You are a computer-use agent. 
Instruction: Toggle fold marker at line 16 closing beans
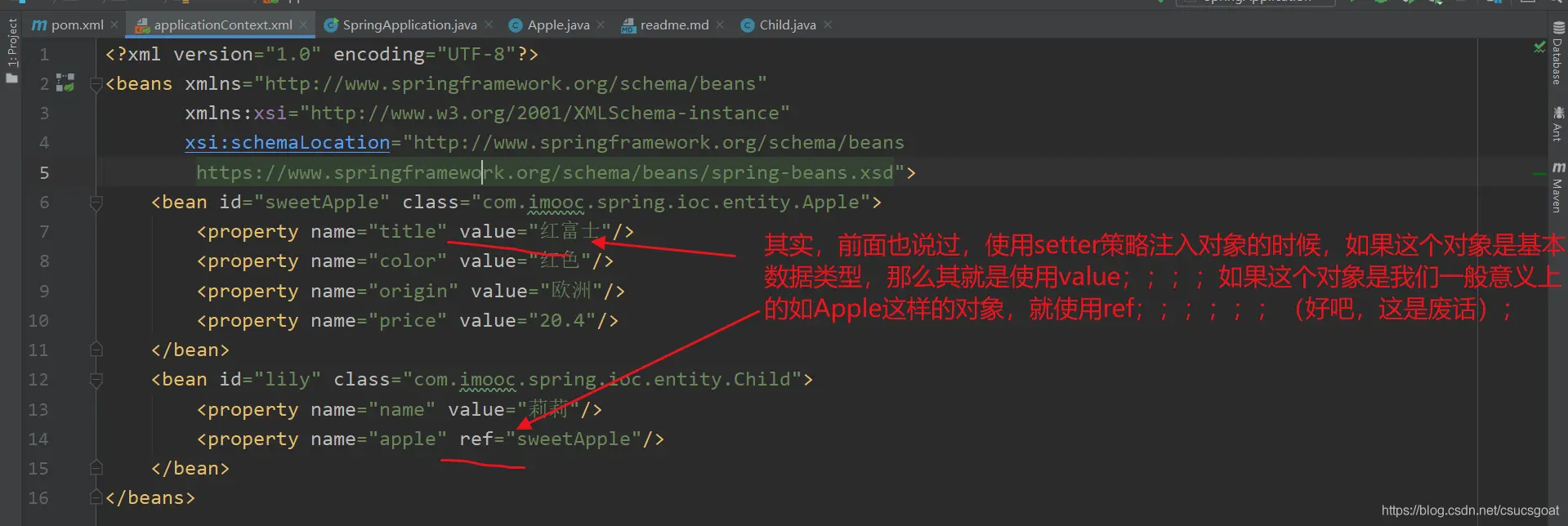(x=96, y=497)
